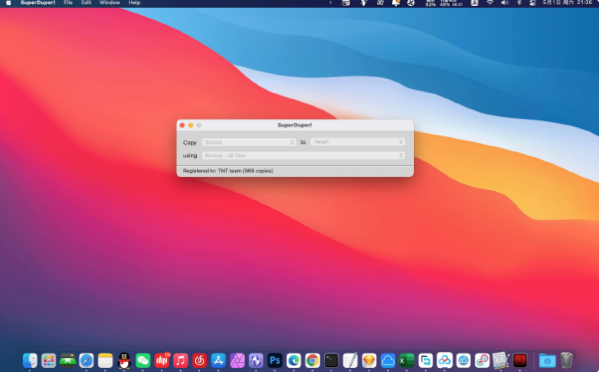The width and height of the screenshot is (599, 372).
Task: Open the screen-sharing windows app in the Dock
Action: (x=426, y=360)
